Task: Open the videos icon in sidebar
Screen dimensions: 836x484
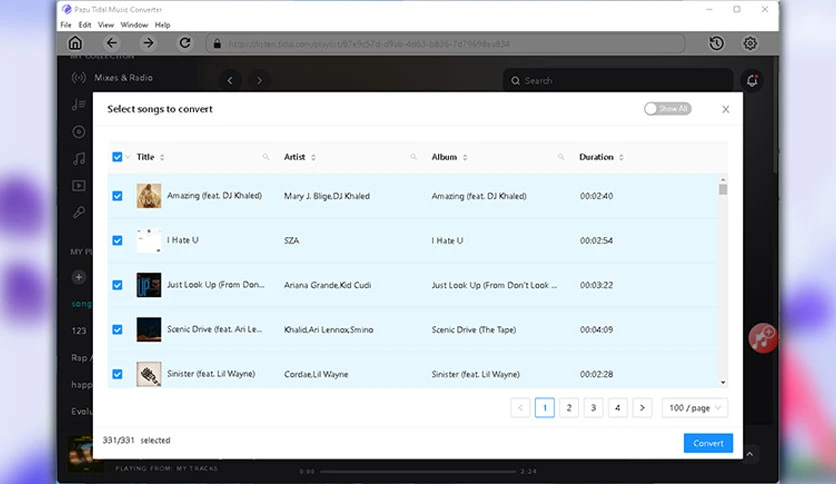Action: [x=79, y=185]
